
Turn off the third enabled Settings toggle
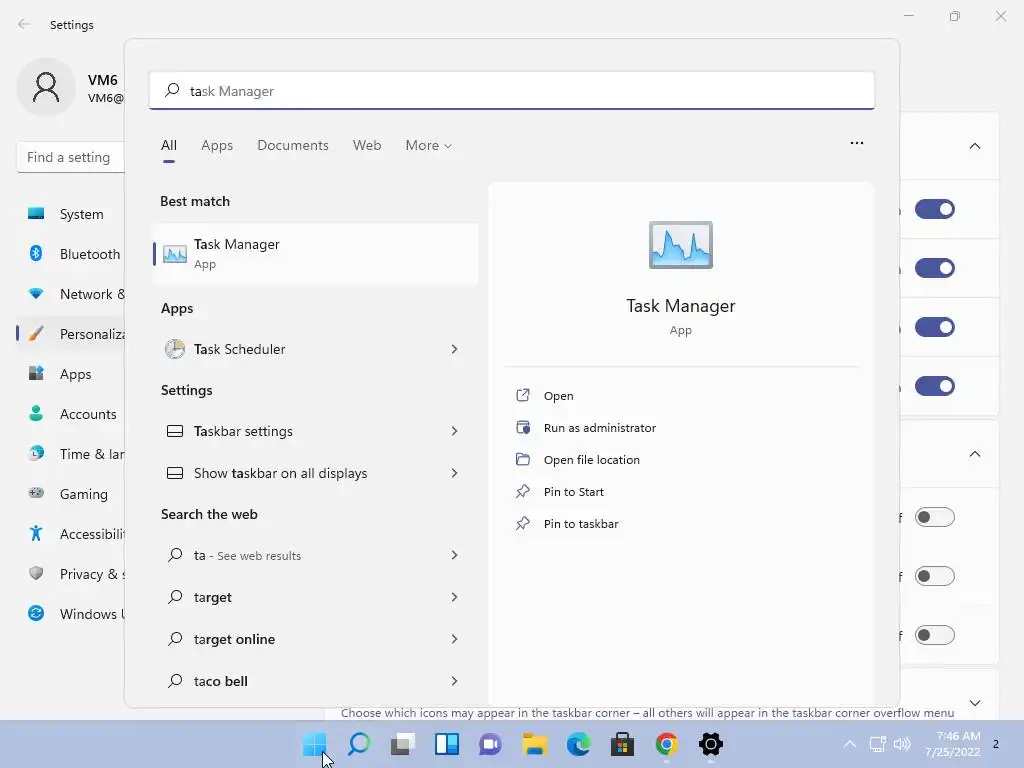click(935, 327)
